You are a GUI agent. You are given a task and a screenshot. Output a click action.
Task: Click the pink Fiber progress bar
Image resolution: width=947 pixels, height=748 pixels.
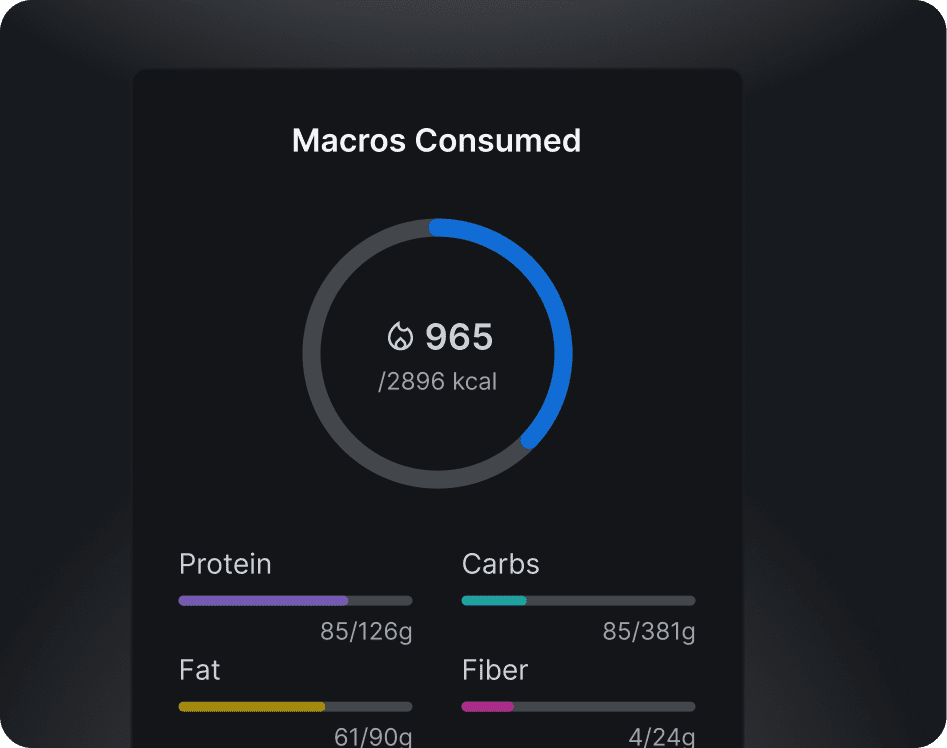487,707
